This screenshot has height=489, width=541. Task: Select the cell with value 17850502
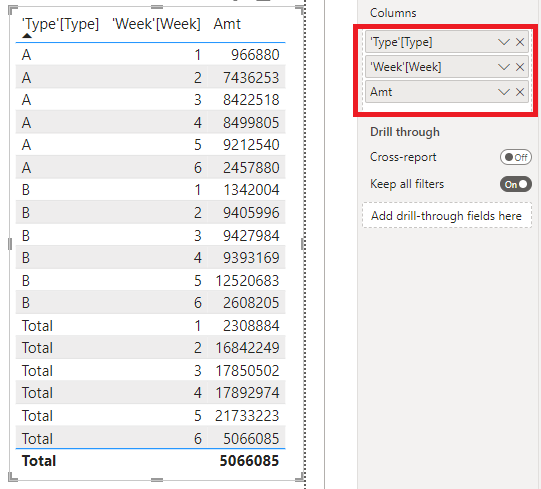247,371
